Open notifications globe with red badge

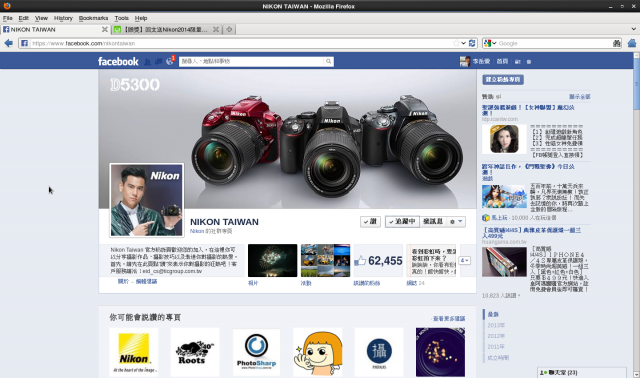pos(170,61)
